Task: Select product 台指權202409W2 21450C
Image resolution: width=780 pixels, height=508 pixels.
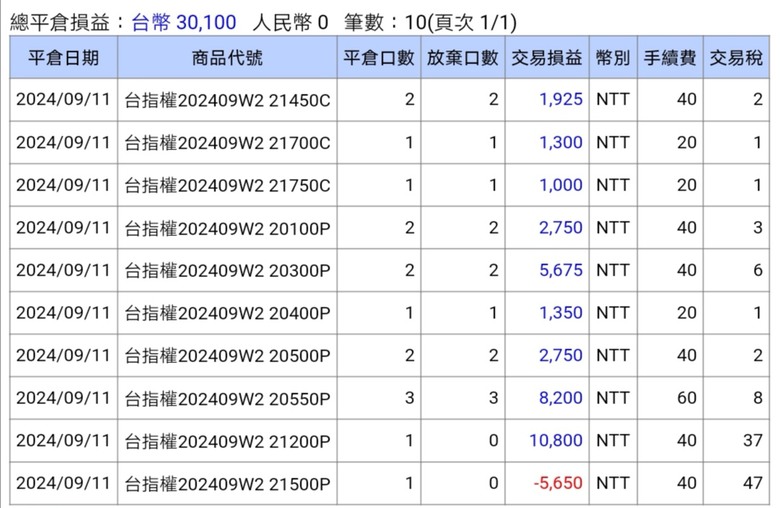Action: pyautogui.click(x=227, y=100)
